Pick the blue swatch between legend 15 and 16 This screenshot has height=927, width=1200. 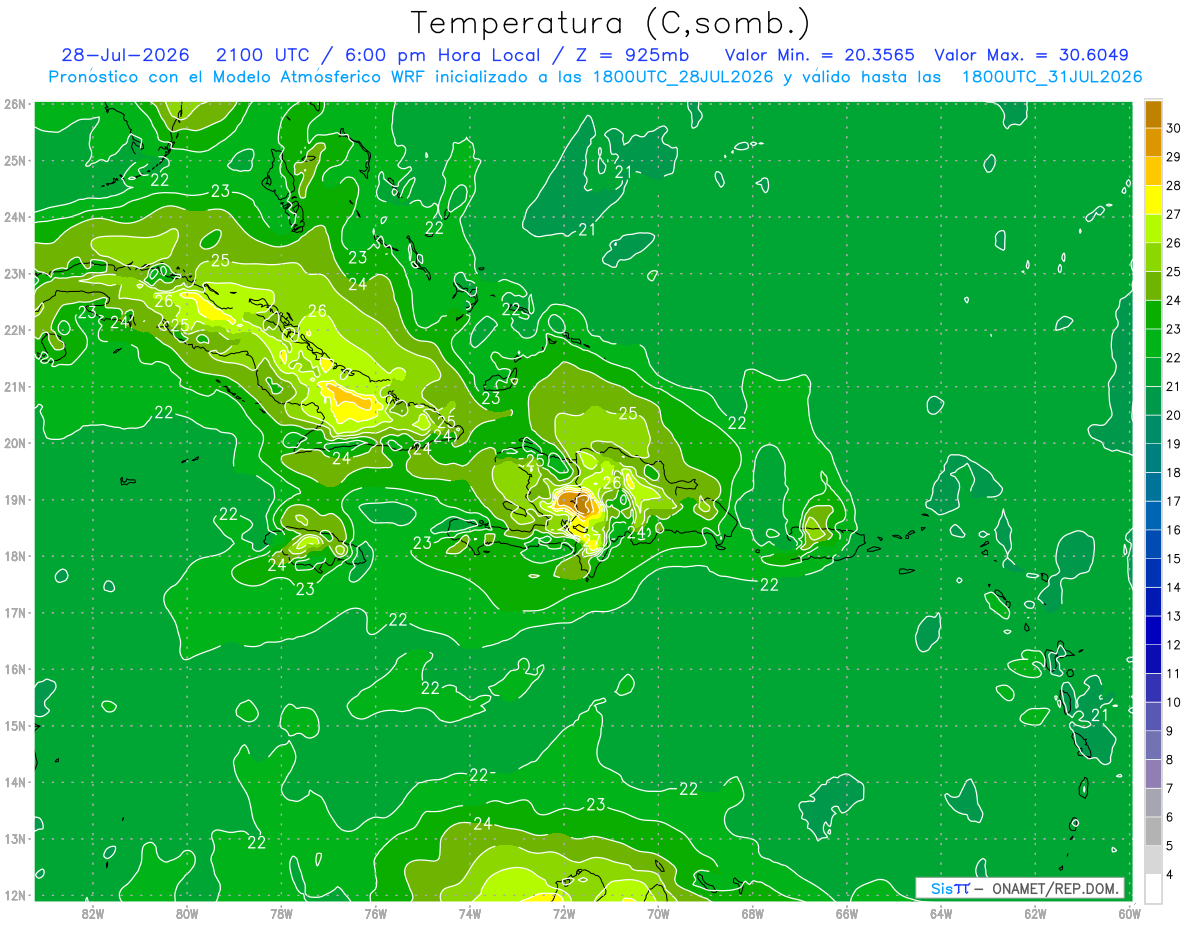click(x=1153, y=544)
